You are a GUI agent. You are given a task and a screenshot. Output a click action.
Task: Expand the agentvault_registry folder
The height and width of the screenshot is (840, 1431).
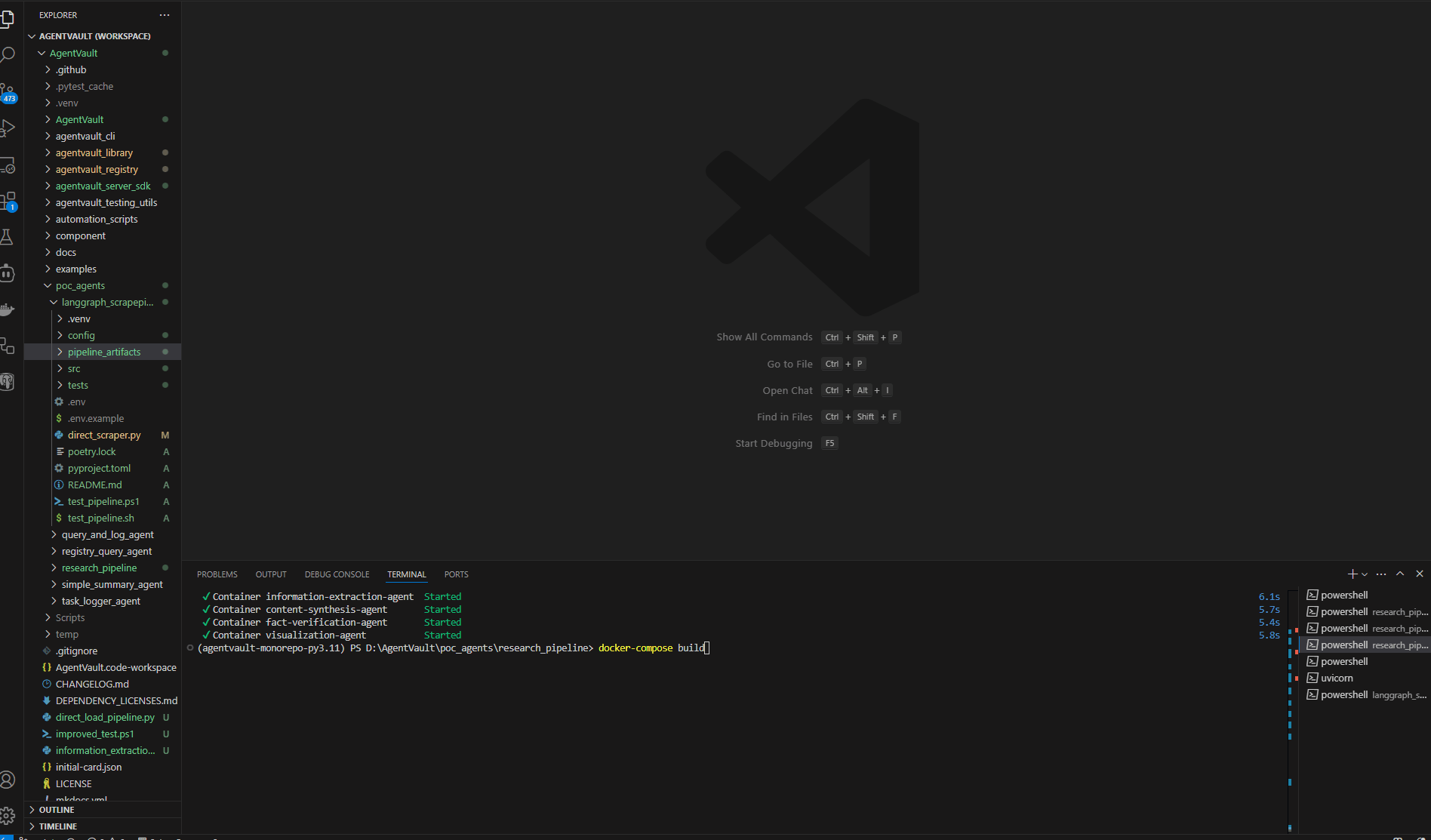tap(97, 169)
